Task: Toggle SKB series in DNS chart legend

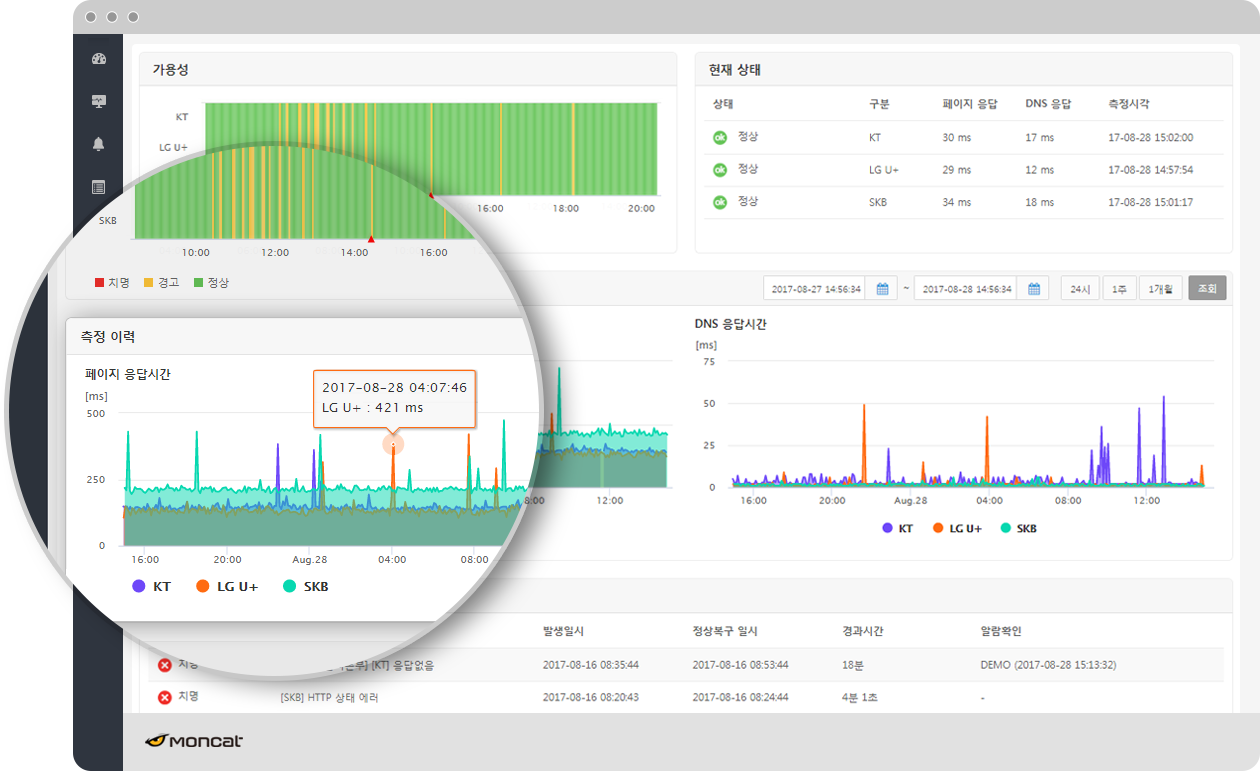Action: [1018, 528]
